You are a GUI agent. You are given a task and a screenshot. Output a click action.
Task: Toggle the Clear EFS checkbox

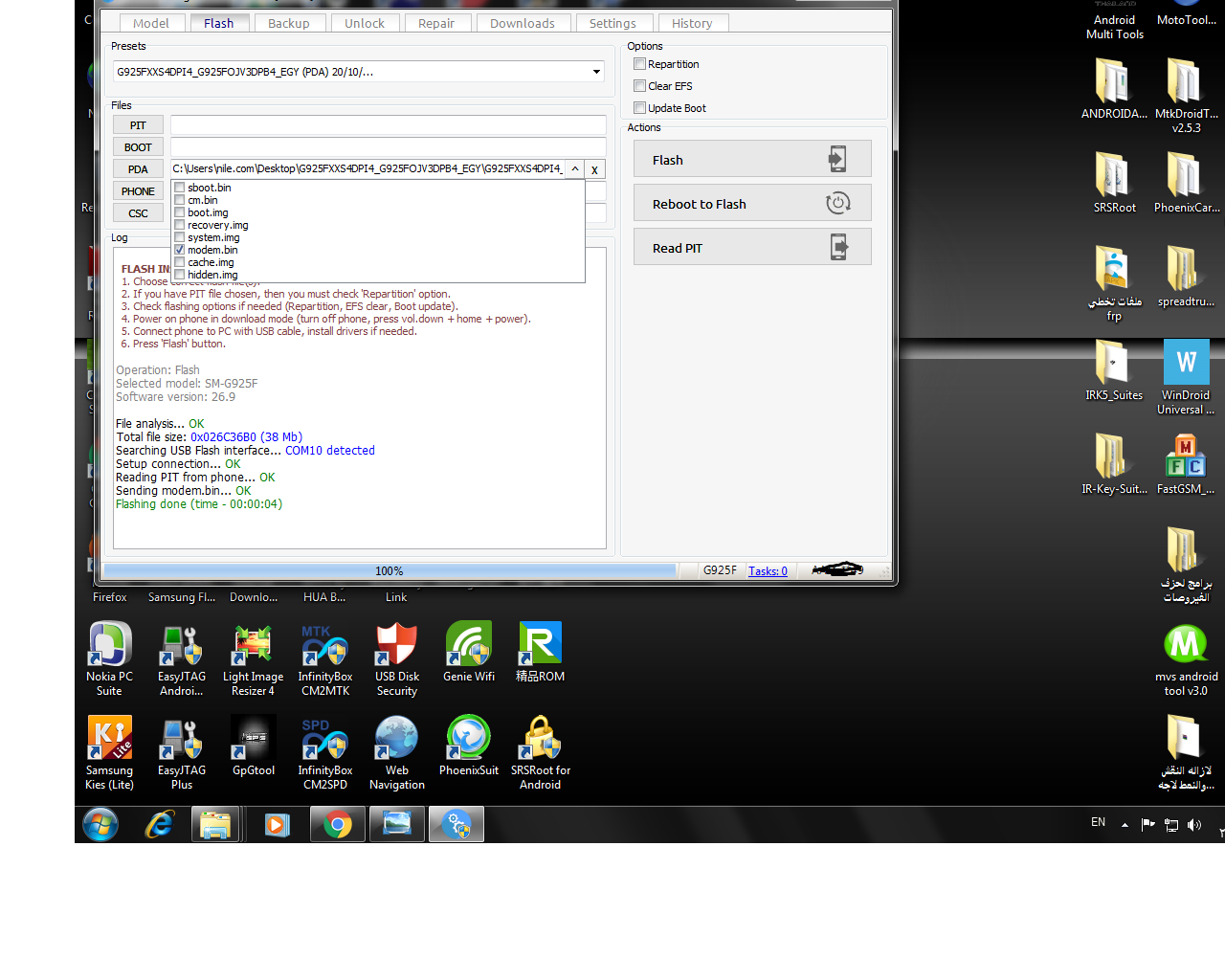click(639, 86)
